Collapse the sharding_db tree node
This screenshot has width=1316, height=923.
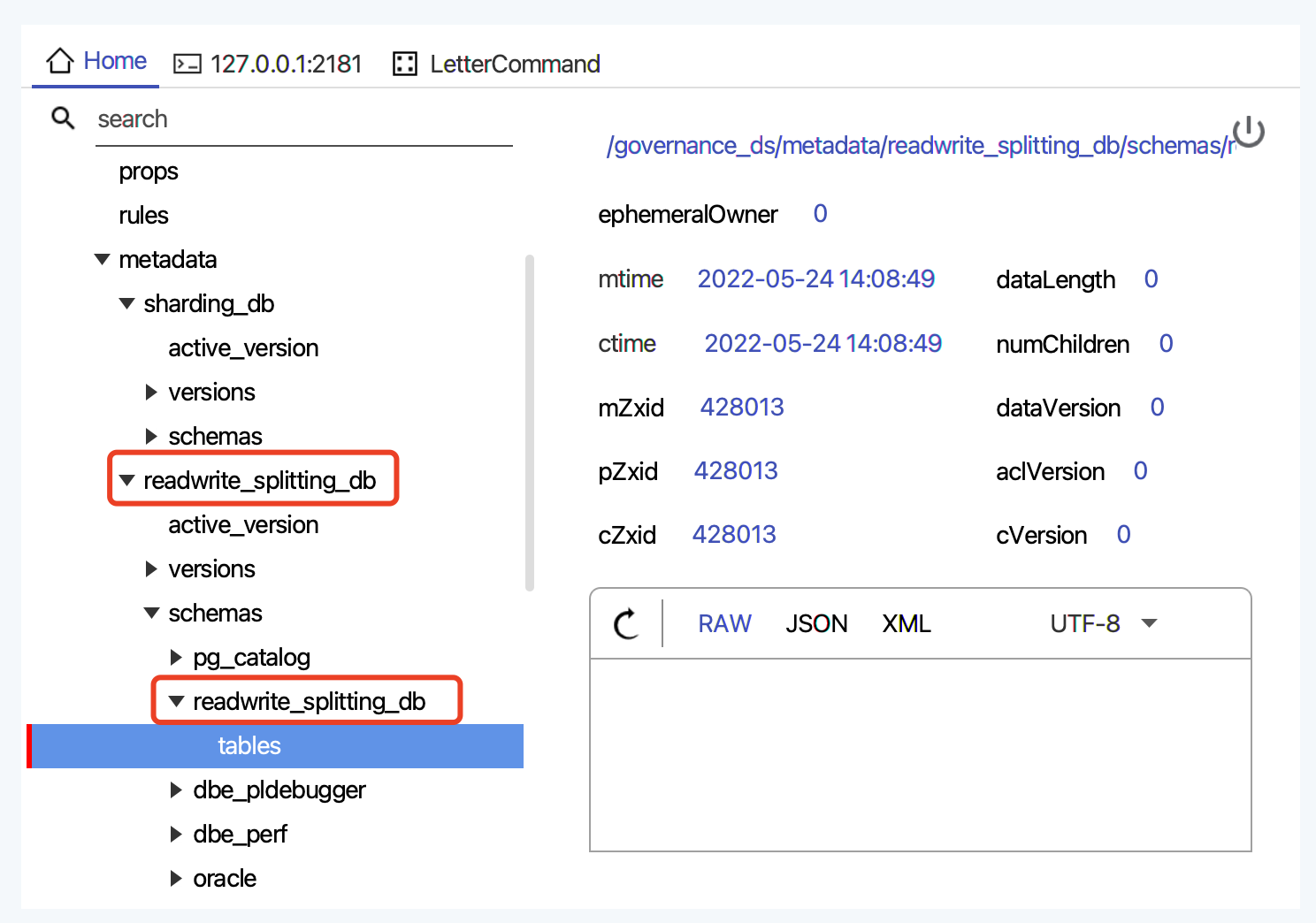[126, 303]
